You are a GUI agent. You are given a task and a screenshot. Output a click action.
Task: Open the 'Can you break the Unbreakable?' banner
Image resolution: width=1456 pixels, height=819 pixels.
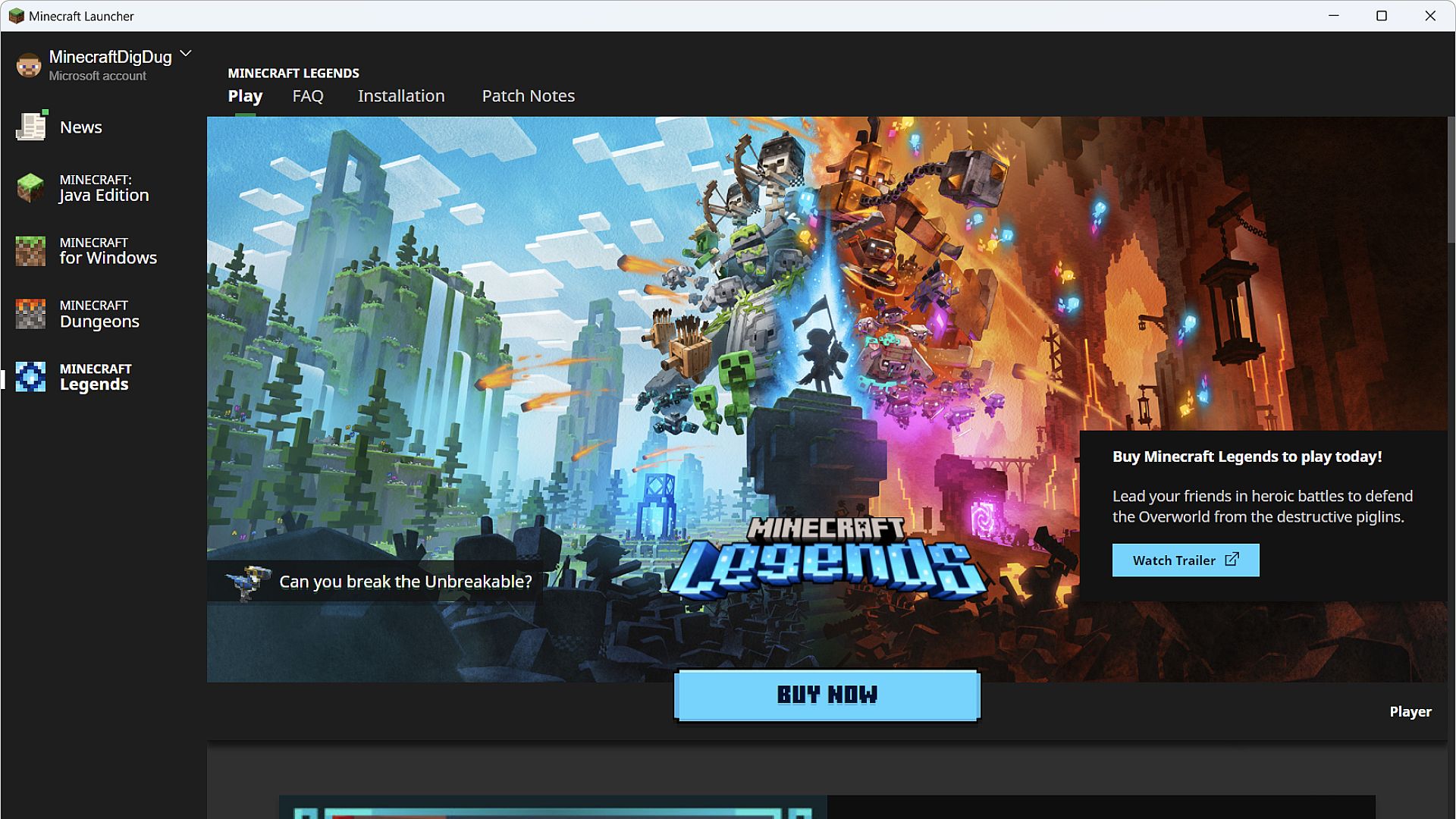click(405, 582)
